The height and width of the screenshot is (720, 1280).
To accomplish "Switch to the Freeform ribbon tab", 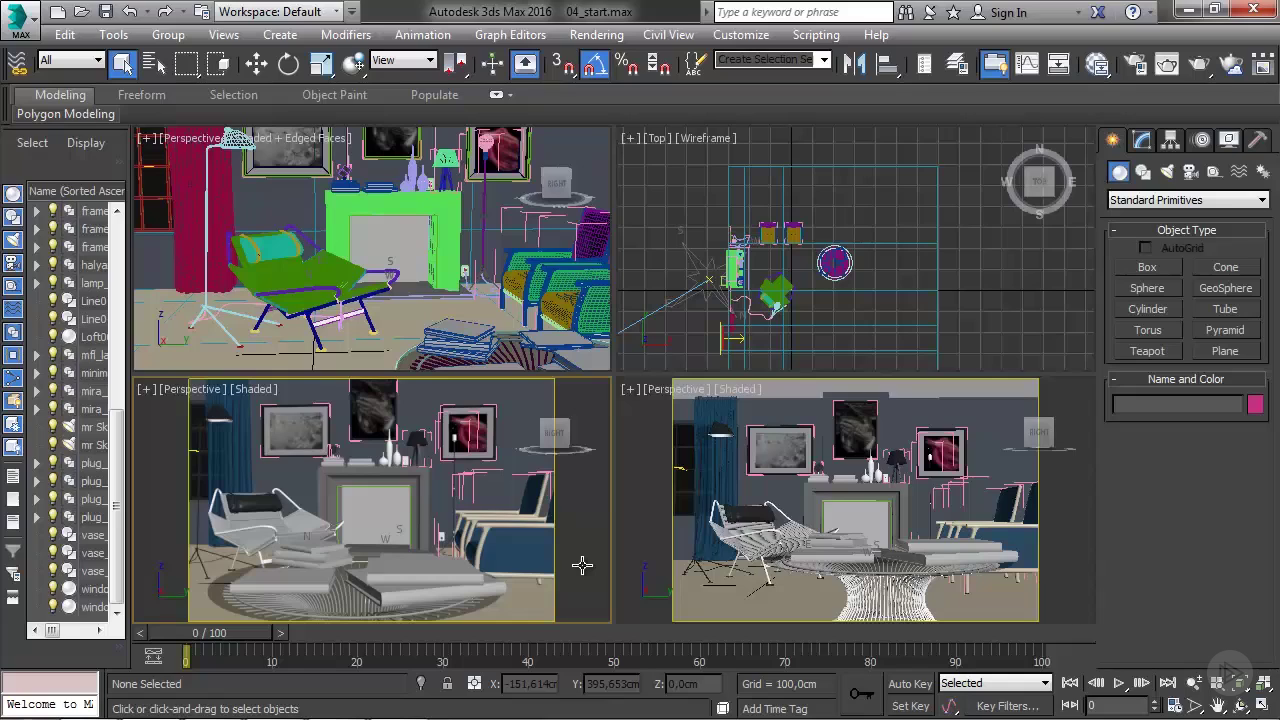I will click(x=142, y=95).
